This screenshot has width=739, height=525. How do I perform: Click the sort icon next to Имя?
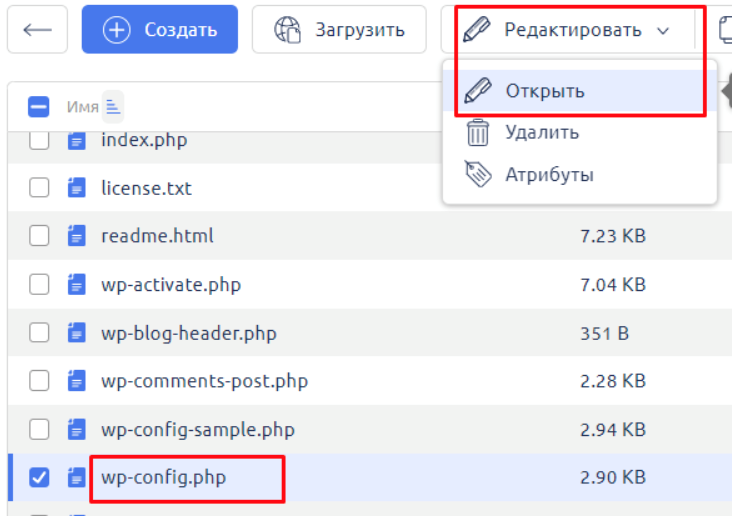click(112, 106)
